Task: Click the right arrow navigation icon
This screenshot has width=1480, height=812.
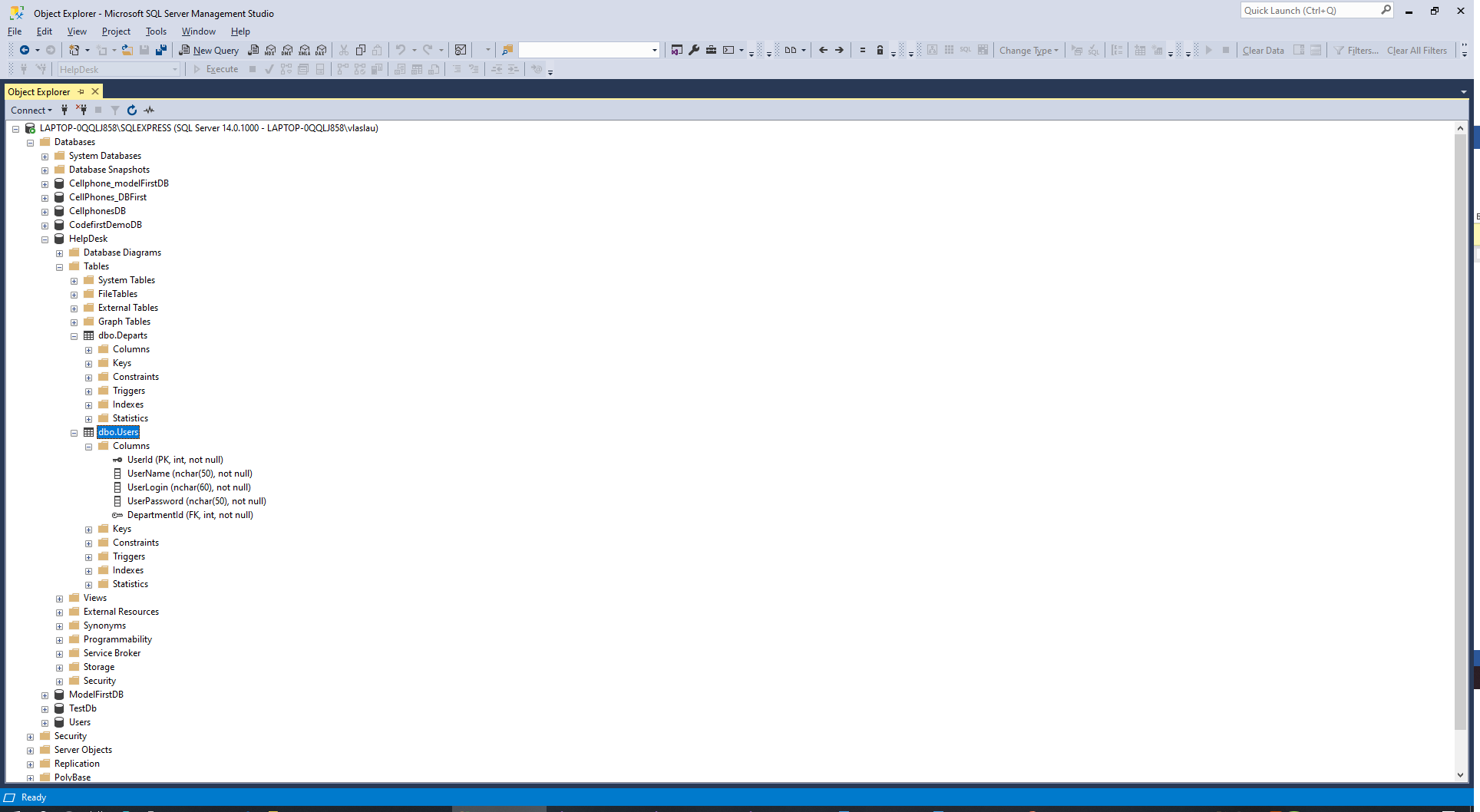Action: coord(840,50)
